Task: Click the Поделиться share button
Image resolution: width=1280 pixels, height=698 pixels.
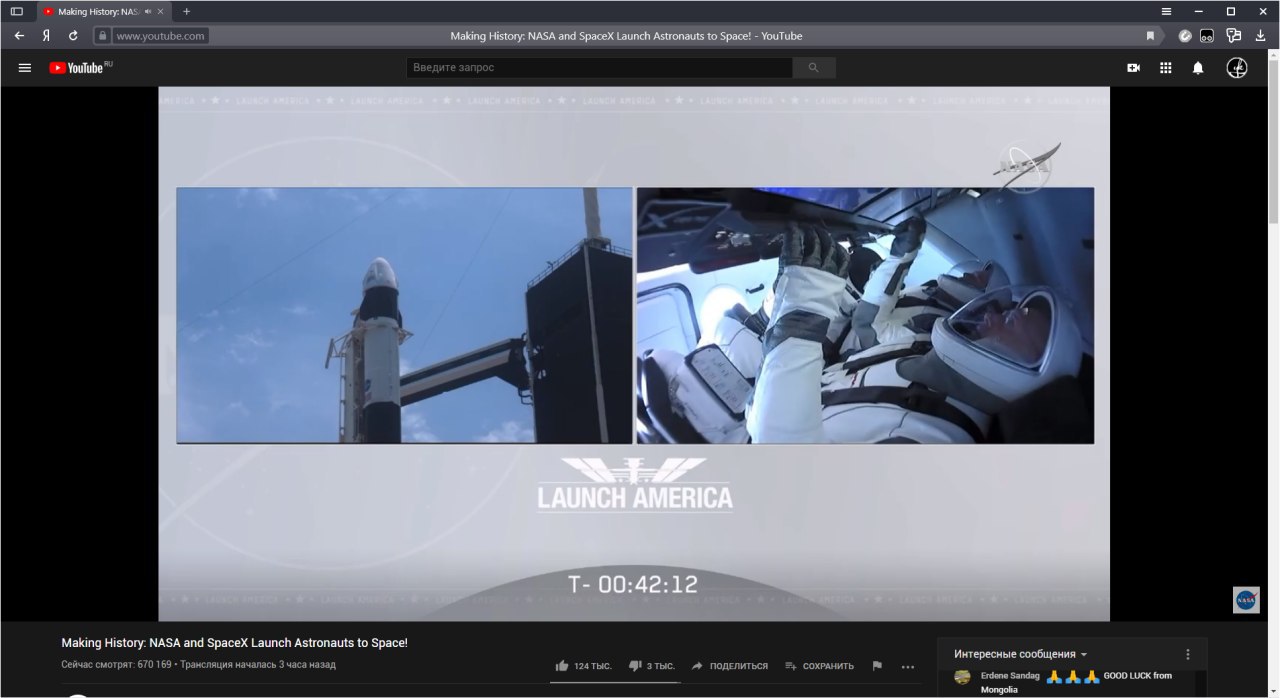Action: [730, 666]
